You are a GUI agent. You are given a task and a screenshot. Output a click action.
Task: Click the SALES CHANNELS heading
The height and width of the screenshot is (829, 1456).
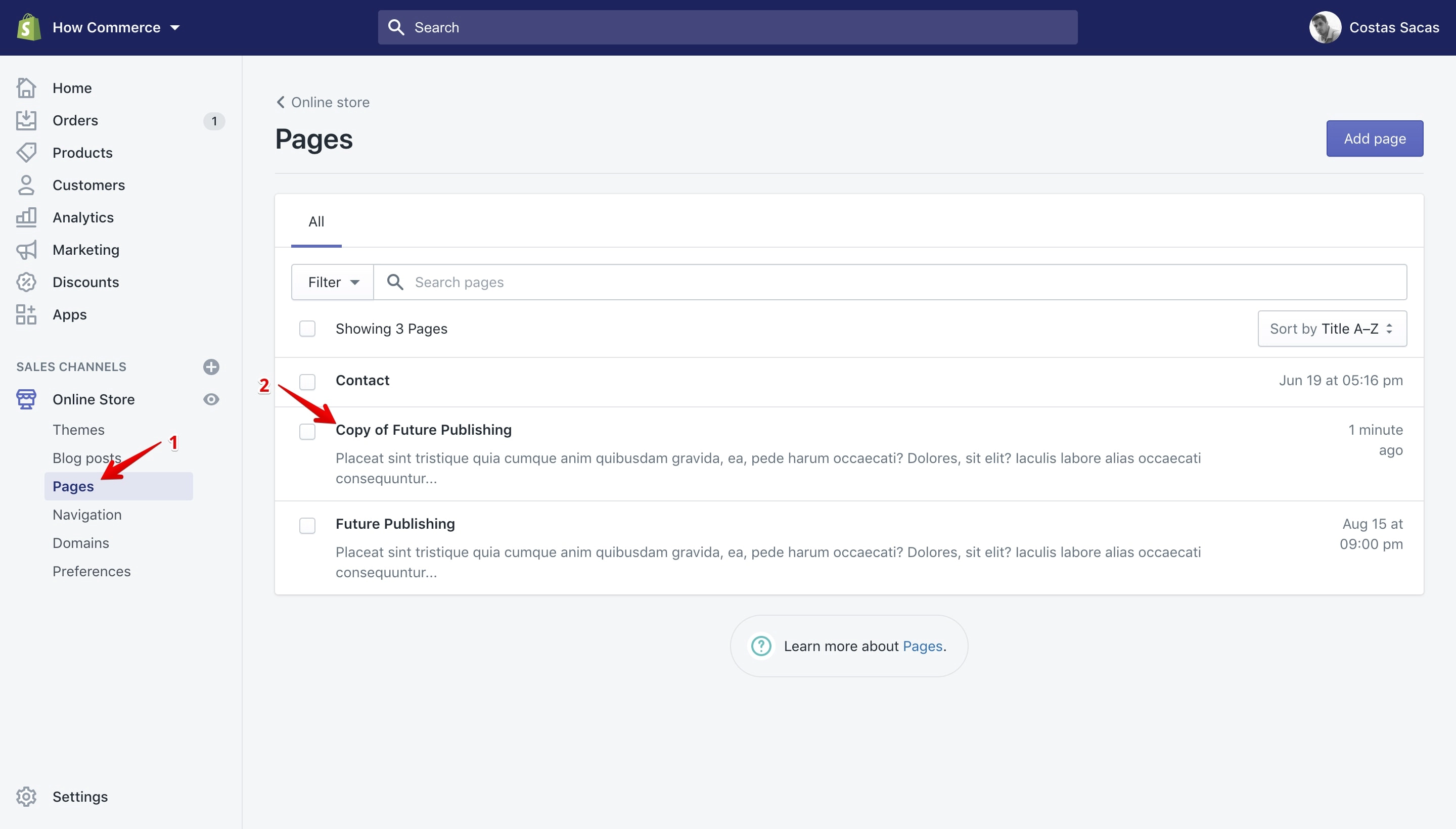pos(71,366)
